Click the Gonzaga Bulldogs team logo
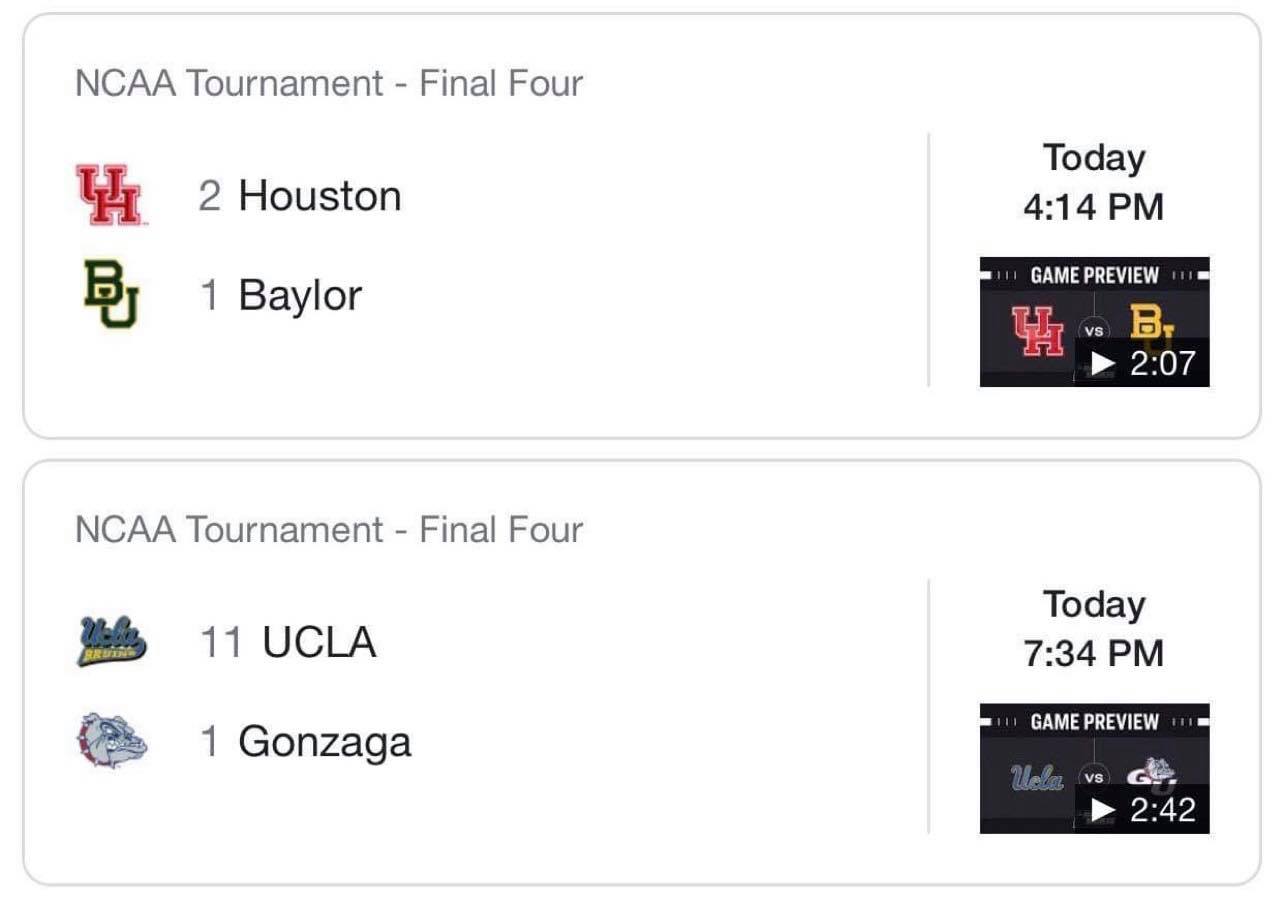1275x913 pixels. [111, 741]
